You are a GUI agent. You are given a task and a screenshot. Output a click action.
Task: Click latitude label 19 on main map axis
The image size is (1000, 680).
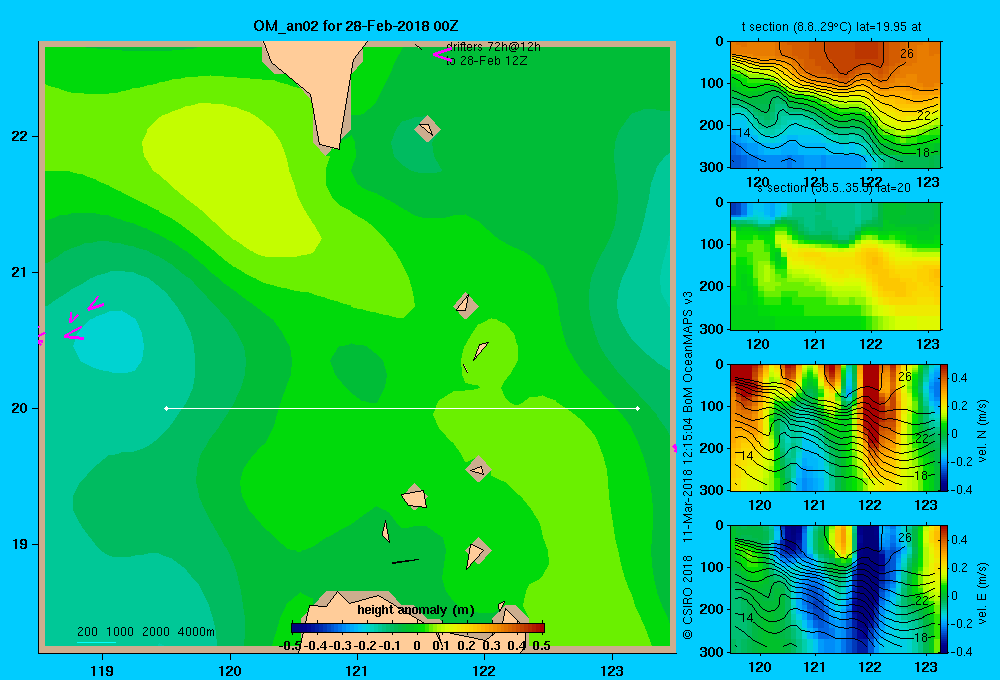click(x=20, y=544)
